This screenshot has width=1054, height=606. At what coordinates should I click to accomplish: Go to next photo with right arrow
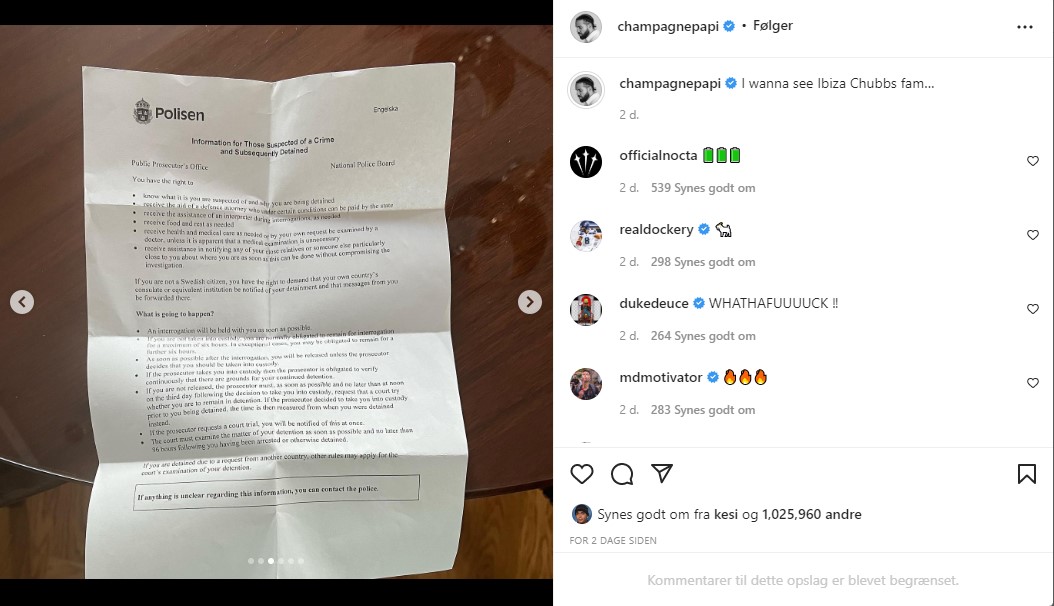coord(530,302)
